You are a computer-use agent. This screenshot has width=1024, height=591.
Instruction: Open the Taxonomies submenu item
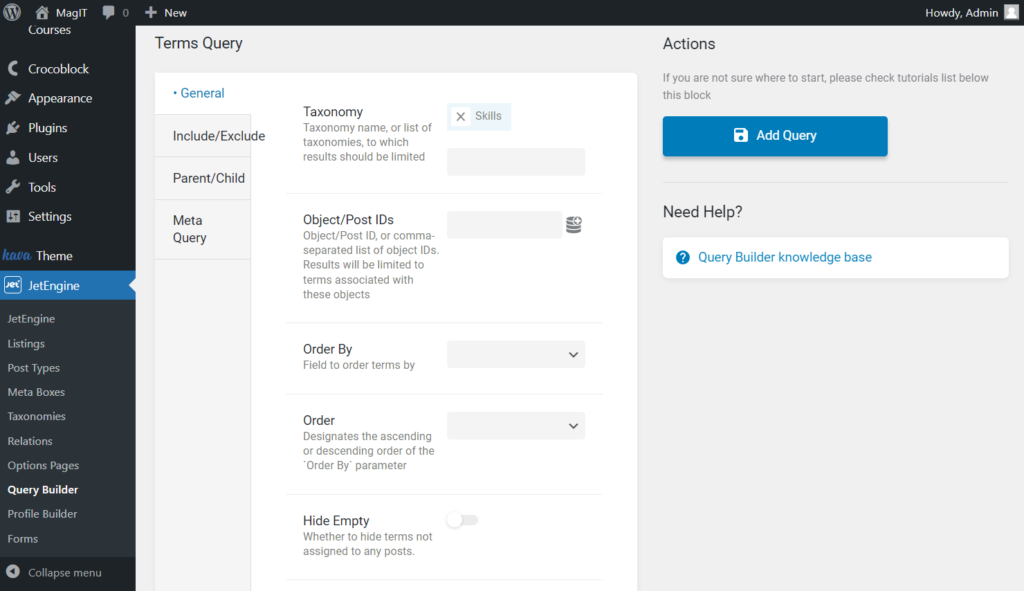[37, 416]
